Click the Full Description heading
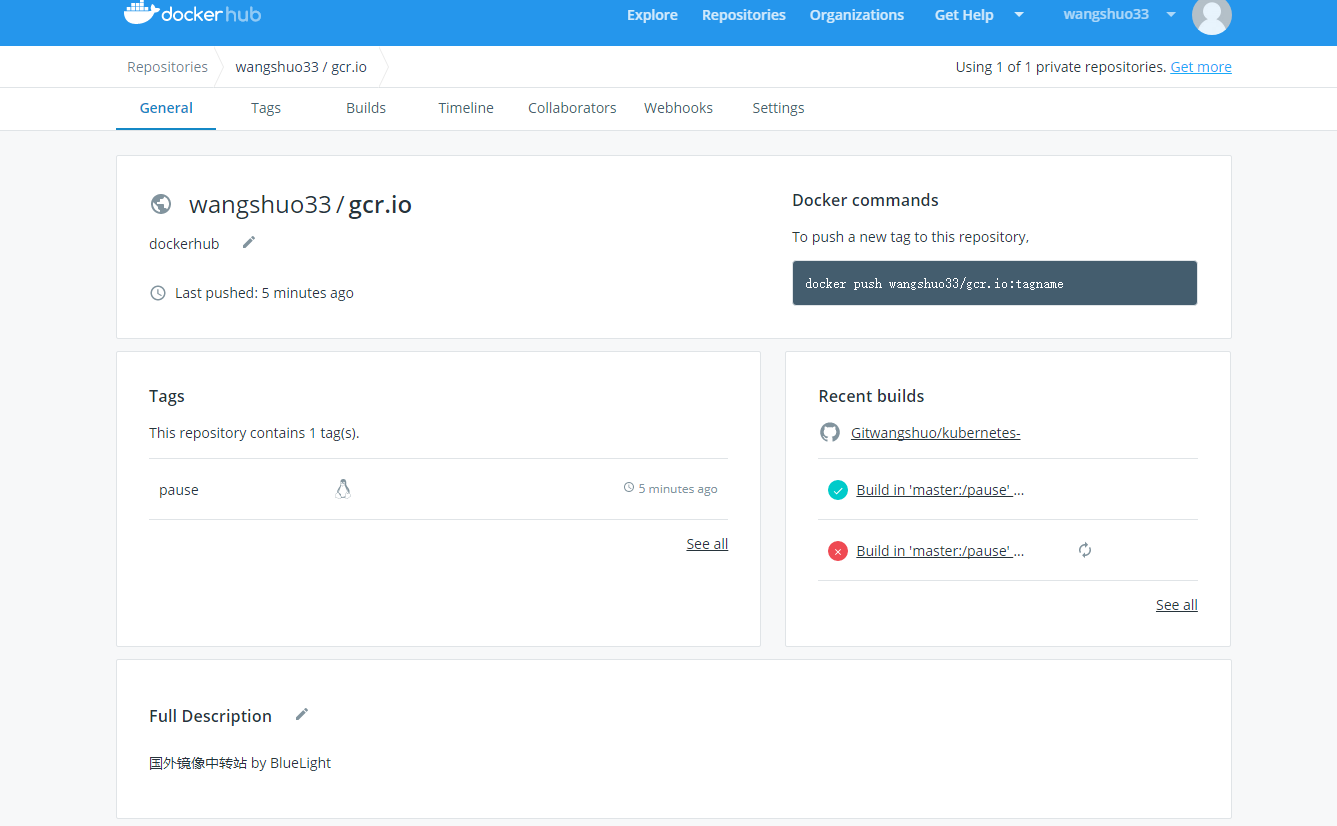This screenshot has height=826, width=1337. coord(210,716)
